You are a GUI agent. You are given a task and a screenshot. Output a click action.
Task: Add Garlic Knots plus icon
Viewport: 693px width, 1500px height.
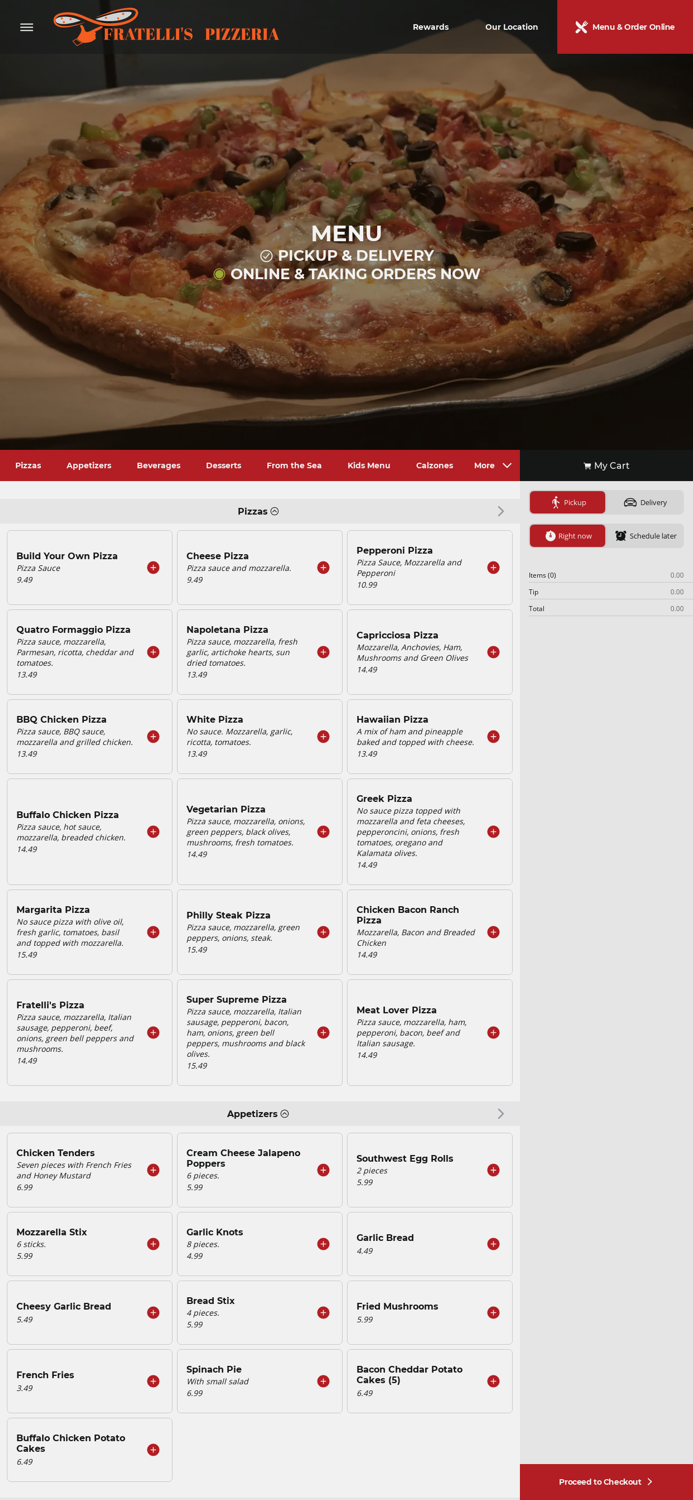pyautogui.click(x=323, y=1244)
